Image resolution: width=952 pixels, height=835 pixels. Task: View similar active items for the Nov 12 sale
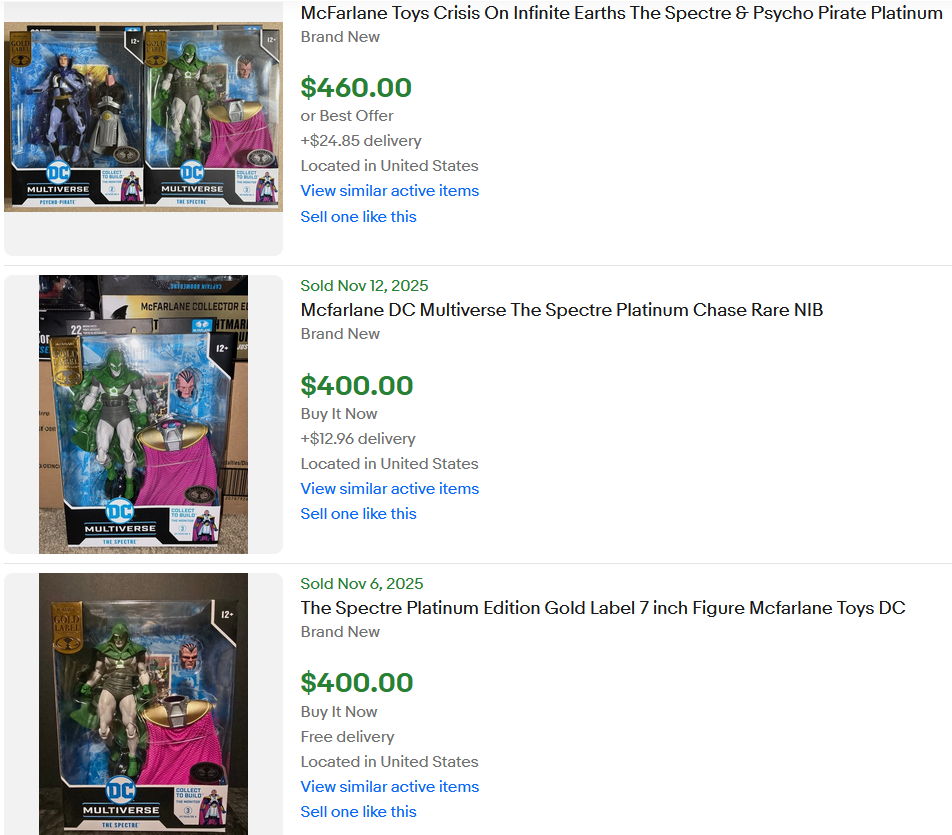coord(390,489)
